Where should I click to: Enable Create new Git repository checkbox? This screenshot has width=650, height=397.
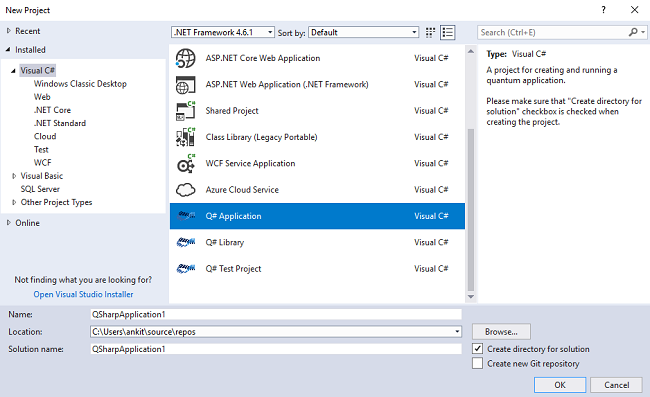point(478,363)
